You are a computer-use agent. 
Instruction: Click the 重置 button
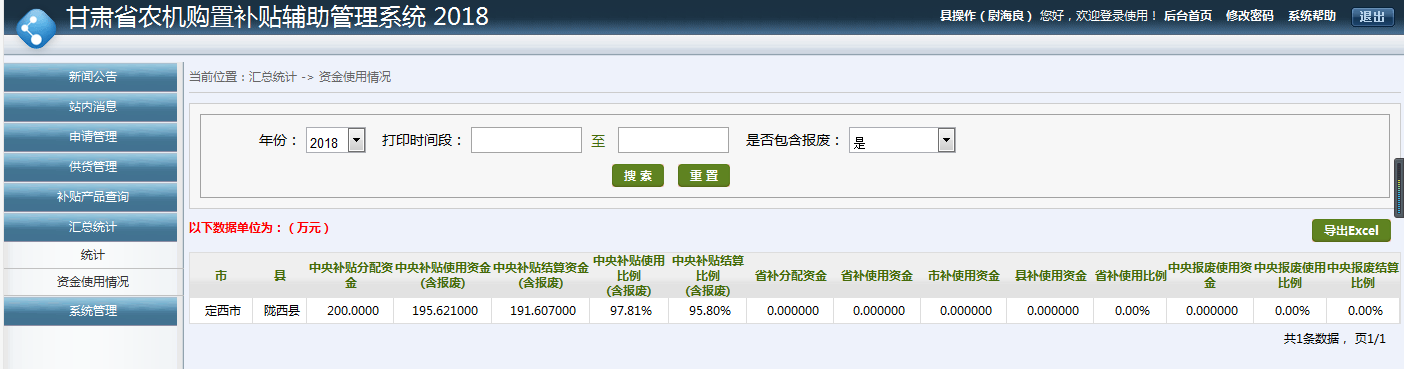[704, 176]
